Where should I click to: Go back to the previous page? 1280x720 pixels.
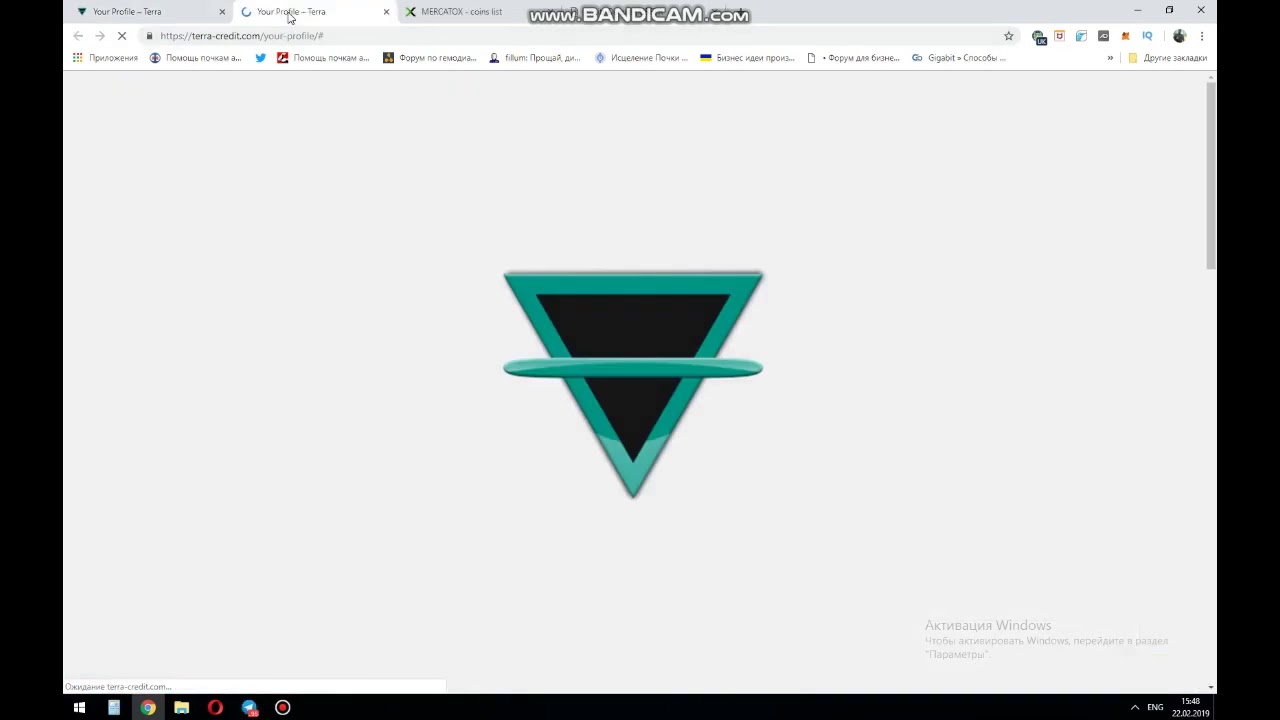pos(78,36)
